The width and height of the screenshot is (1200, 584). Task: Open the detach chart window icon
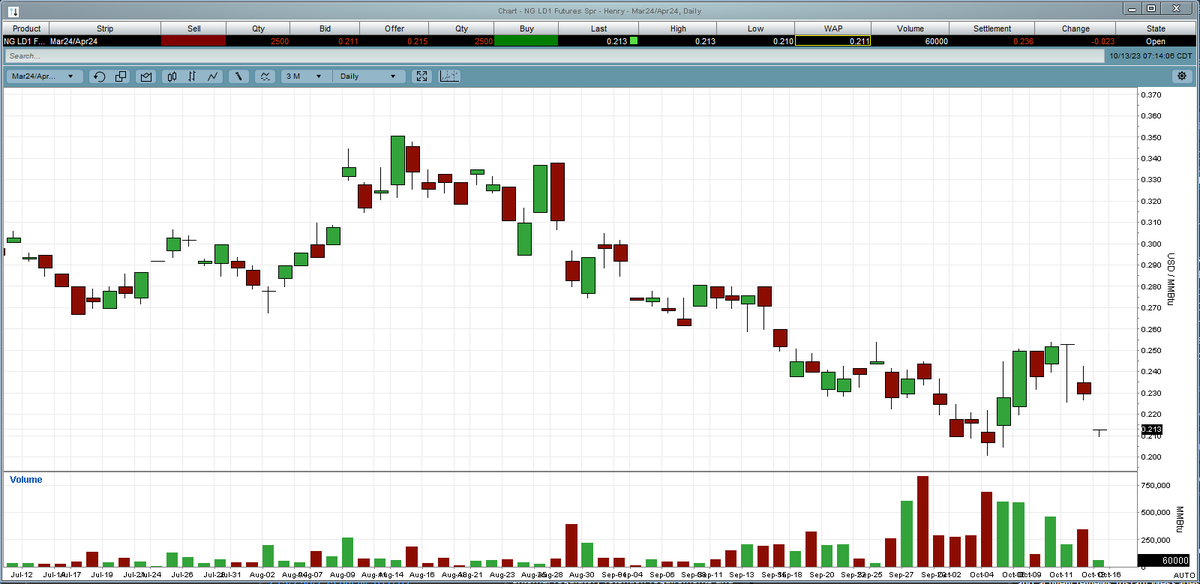121,76
